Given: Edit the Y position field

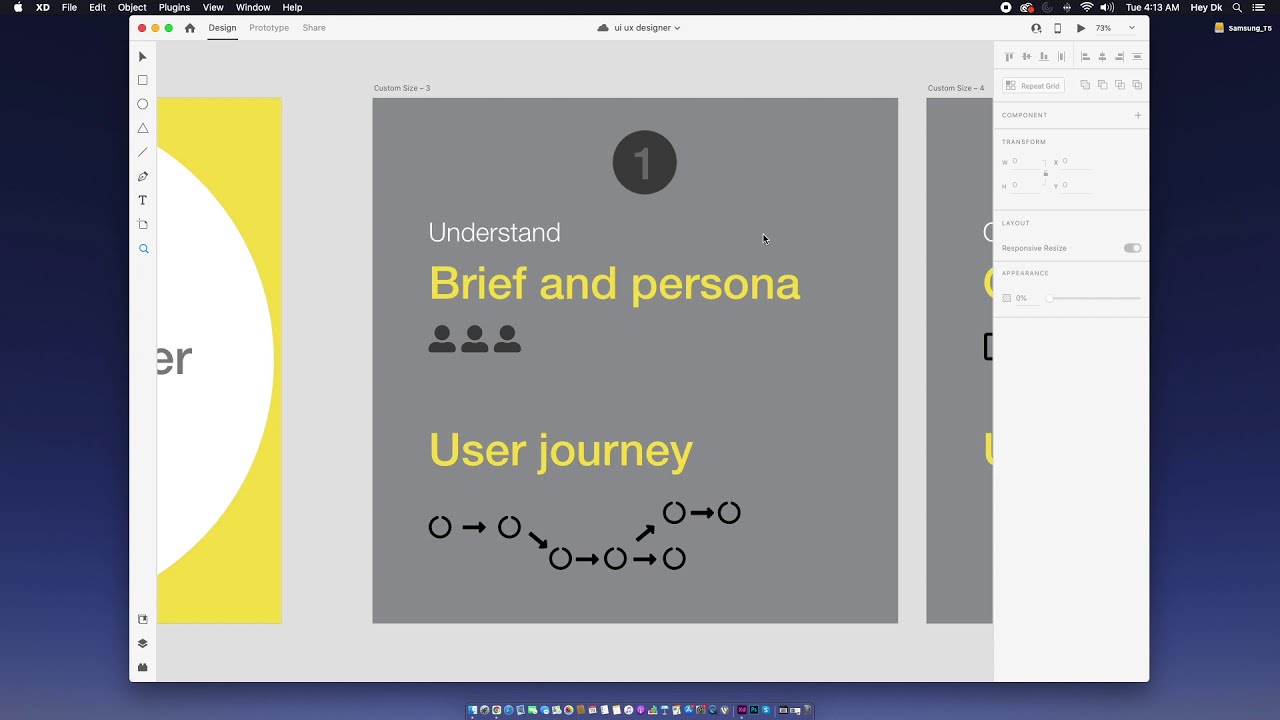Looking at the screenshot, I should point(1076,185).
